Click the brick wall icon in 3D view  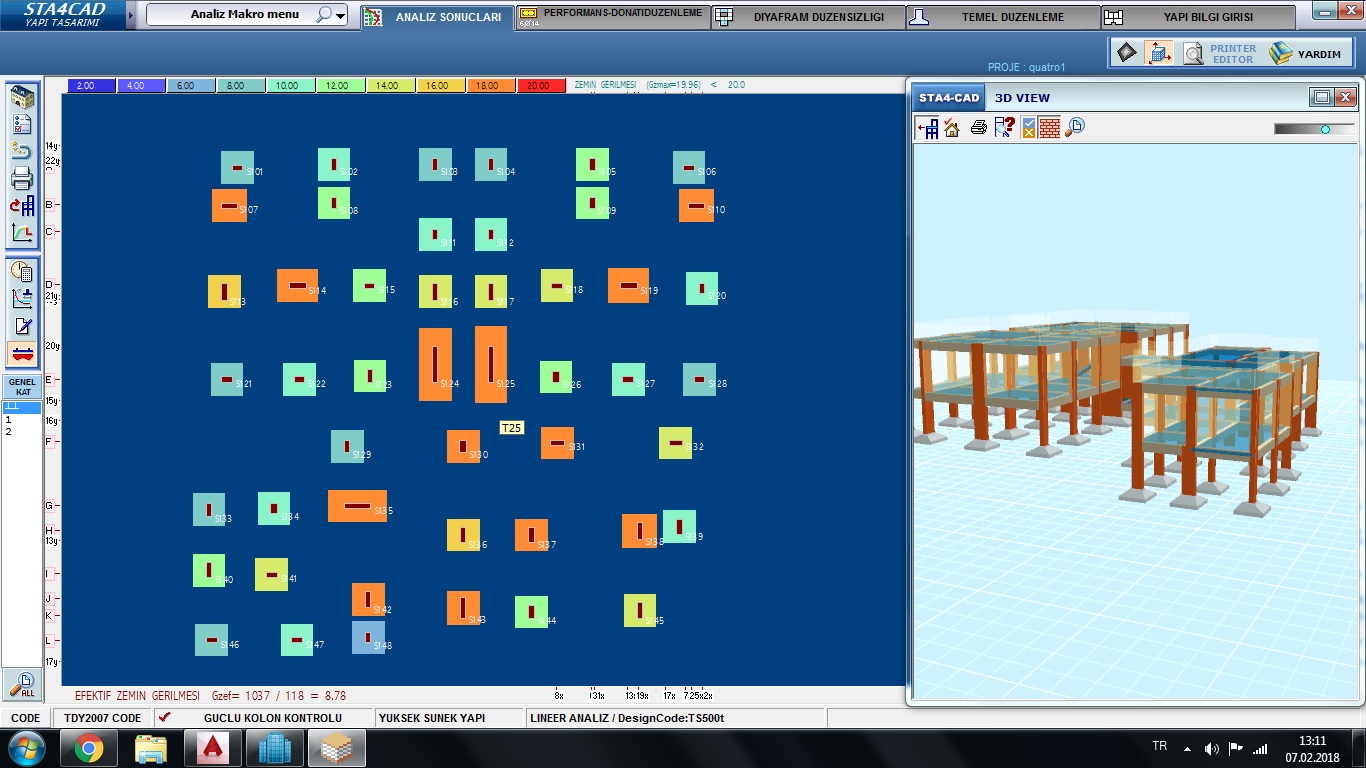point(1049,128)
